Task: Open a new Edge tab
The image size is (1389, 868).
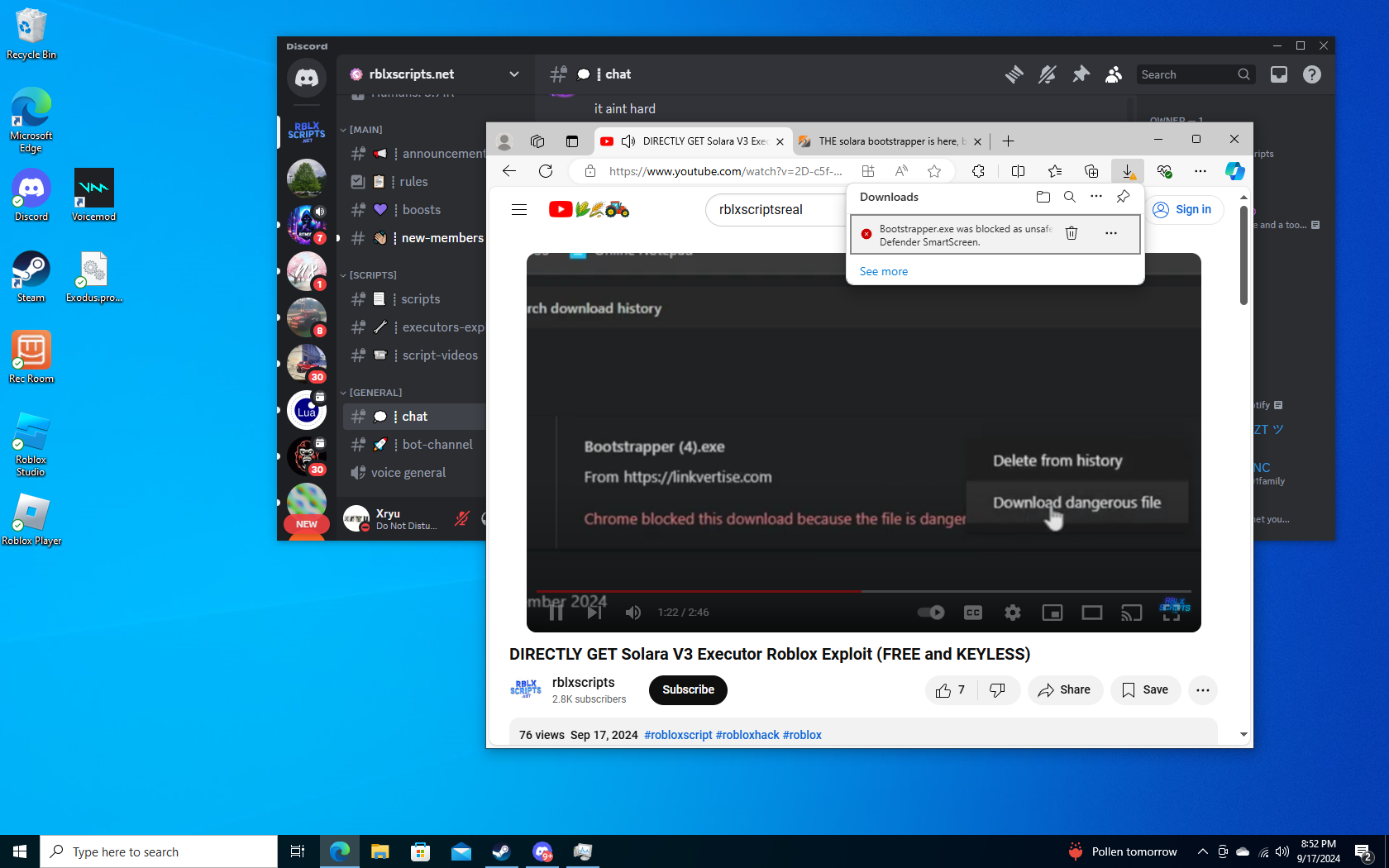Action: pyautogui.click(x=1008, y=141)
